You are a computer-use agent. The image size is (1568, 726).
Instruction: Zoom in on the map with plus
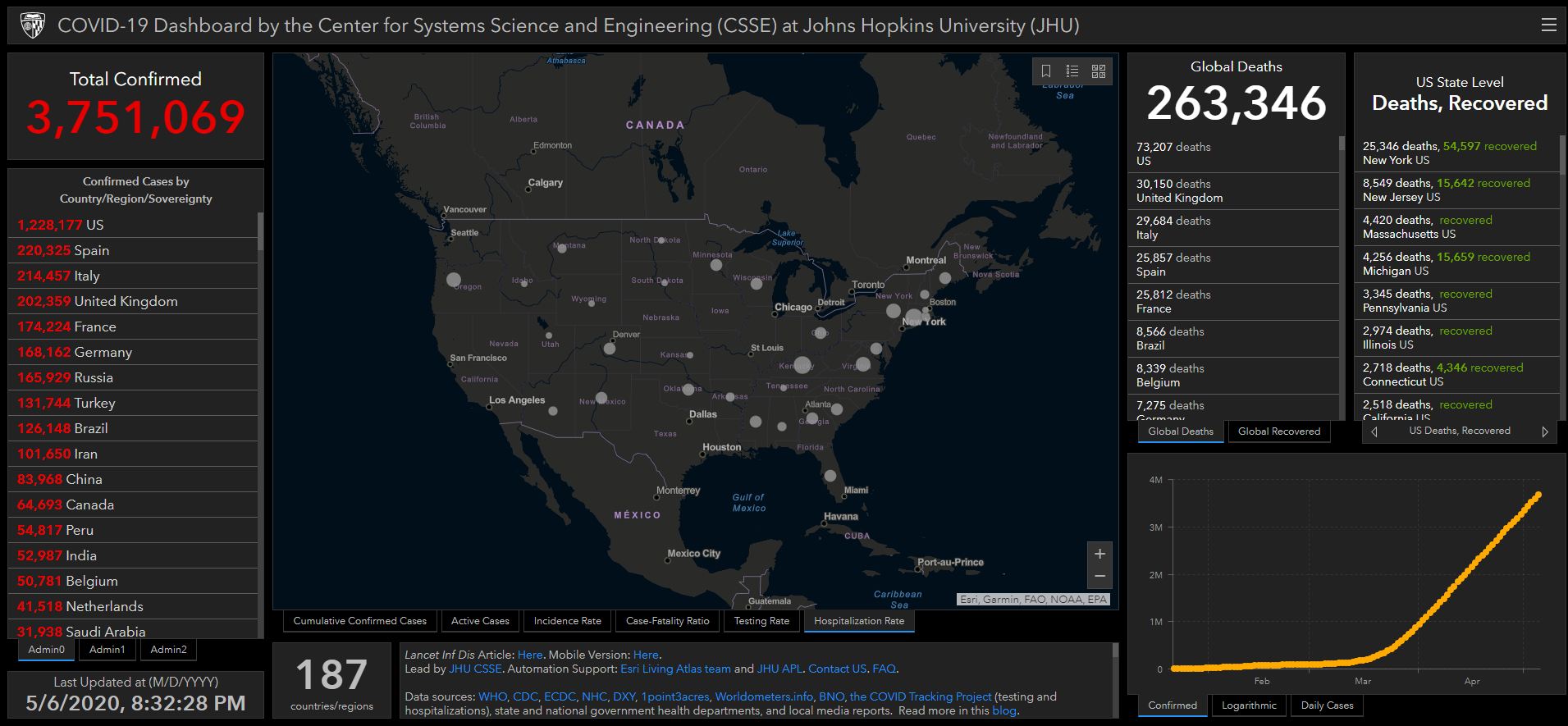[x=1099, y=554]
